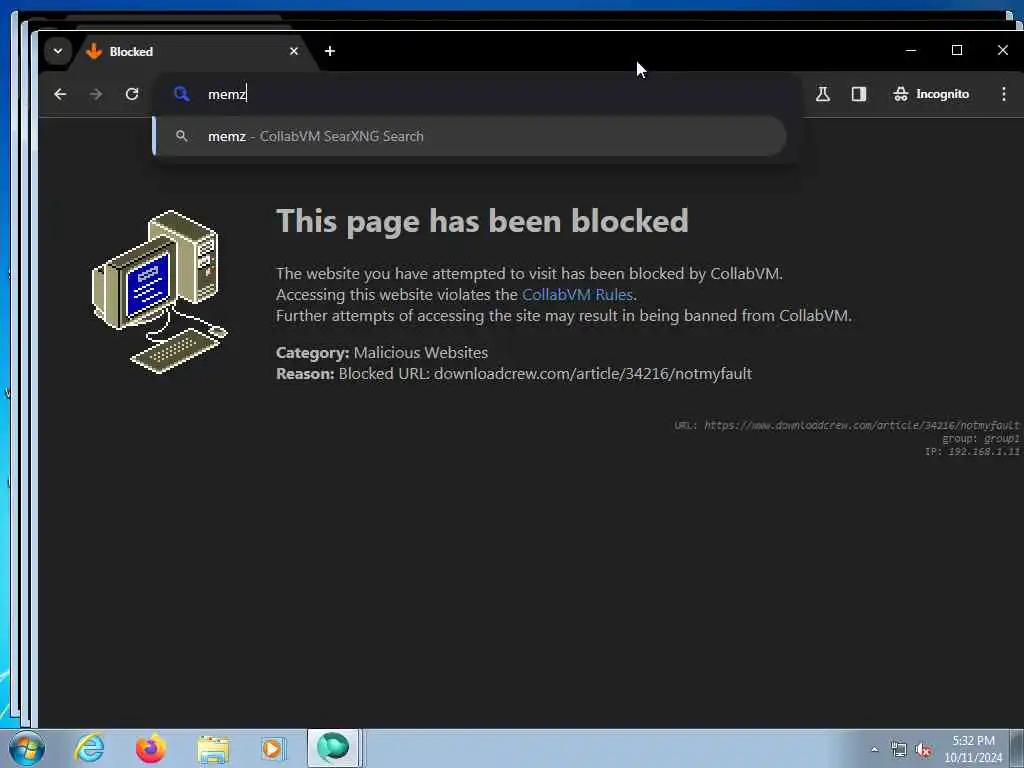Open the network tray icon
1024x768 pixels.
pyautogui.click(x=899, y=750)
